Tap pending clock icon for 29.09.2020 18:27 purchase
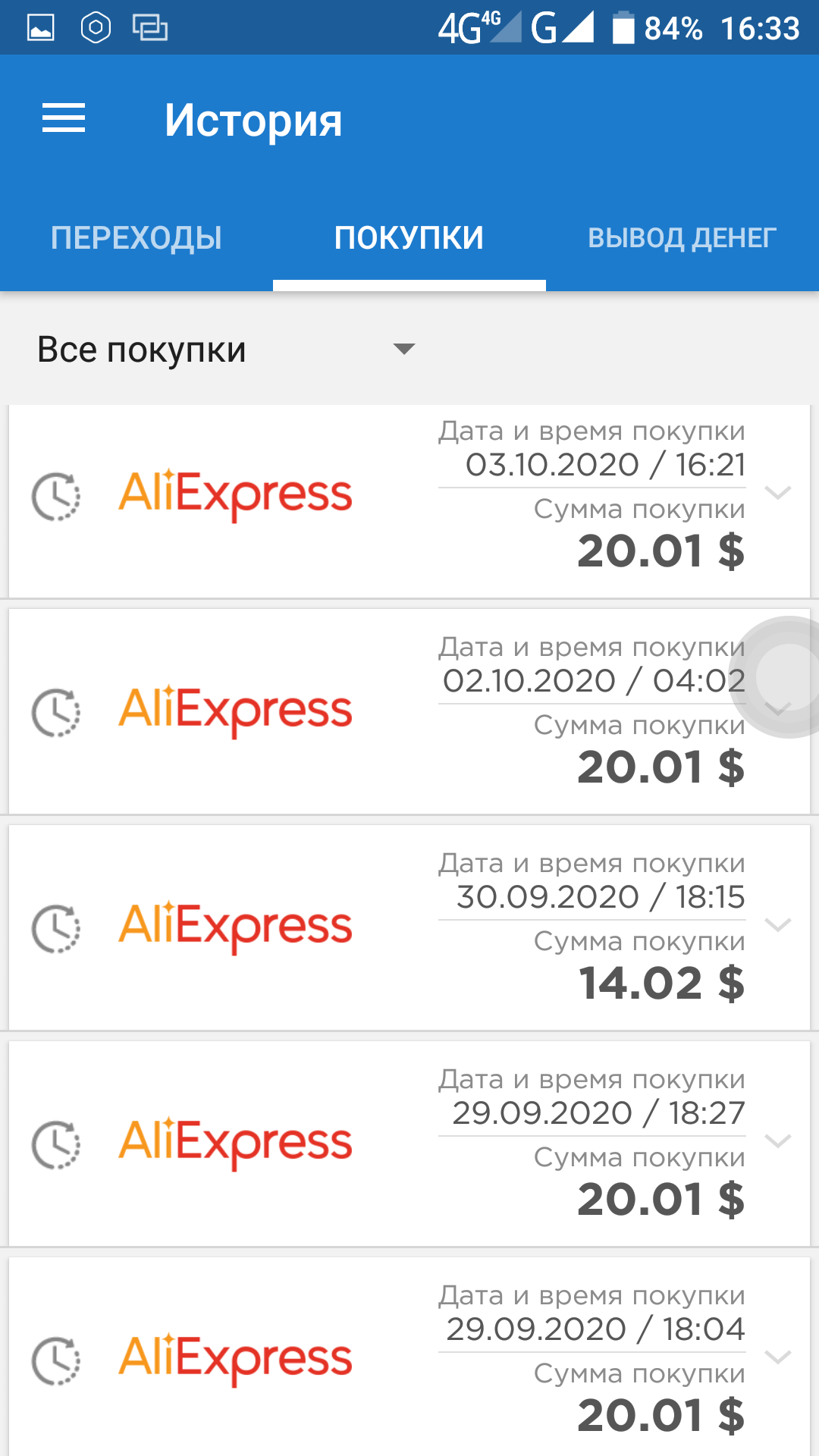 [x=56, y=1145]
